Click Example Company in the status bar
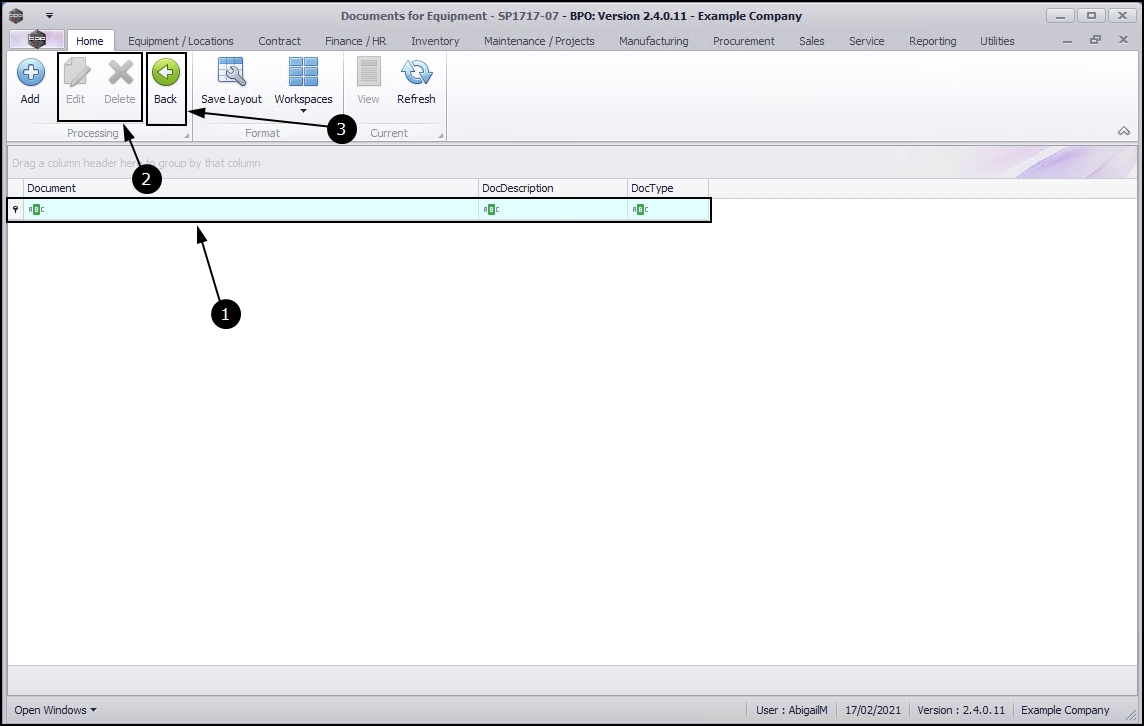The image size is (1144, 726). pos(1064,710)
